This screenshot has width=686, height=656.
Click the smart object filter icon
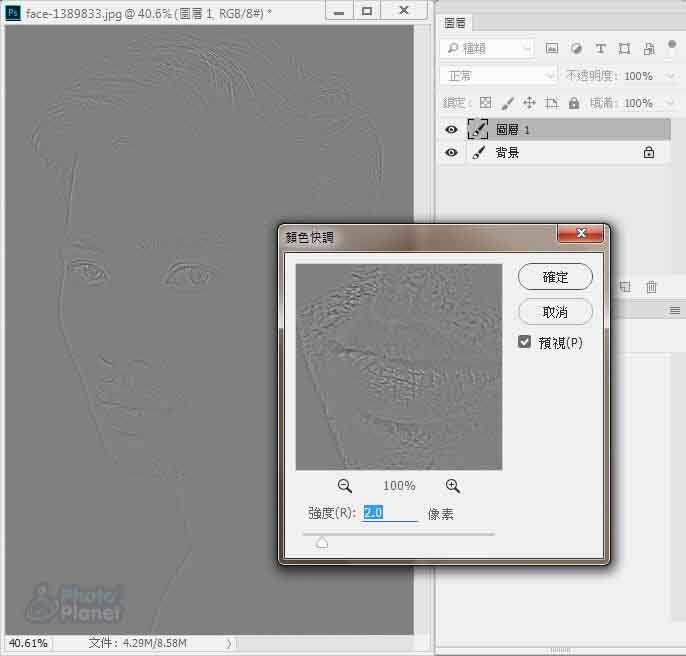648,49
